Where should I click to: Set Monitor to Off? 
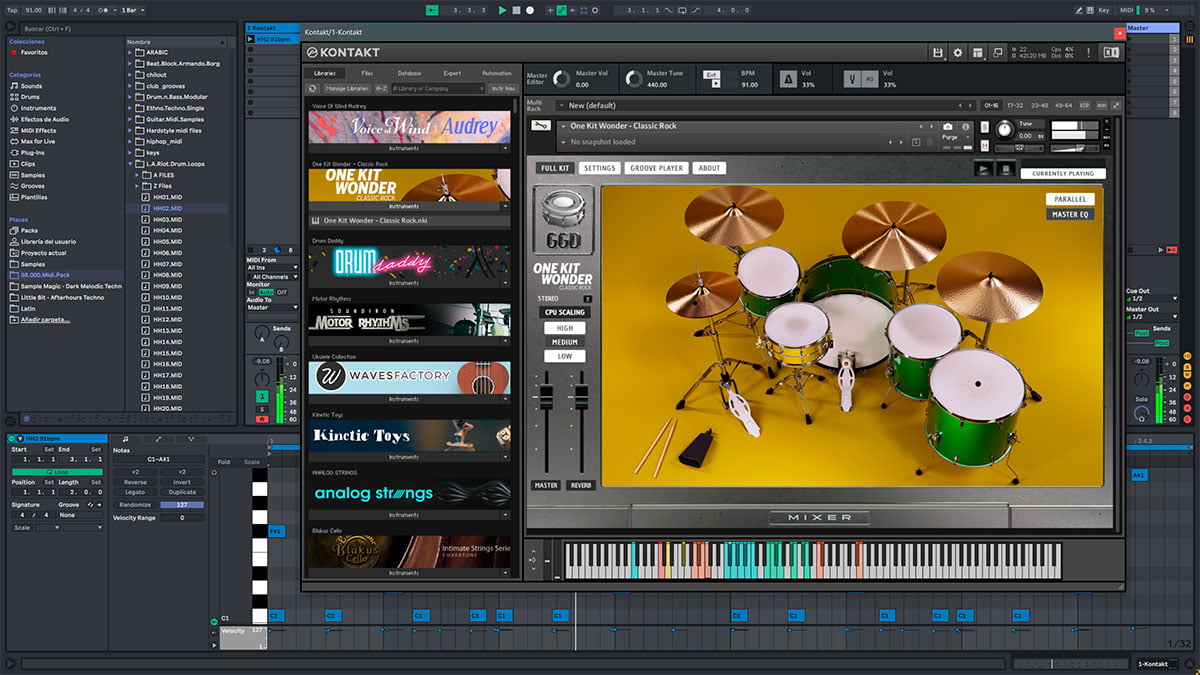click(282, 292)
